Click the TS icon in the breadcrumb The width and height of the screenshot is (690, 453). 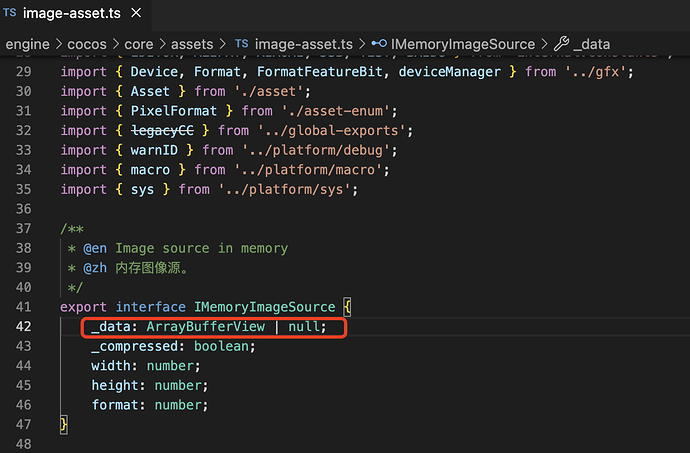pos(241,44)
